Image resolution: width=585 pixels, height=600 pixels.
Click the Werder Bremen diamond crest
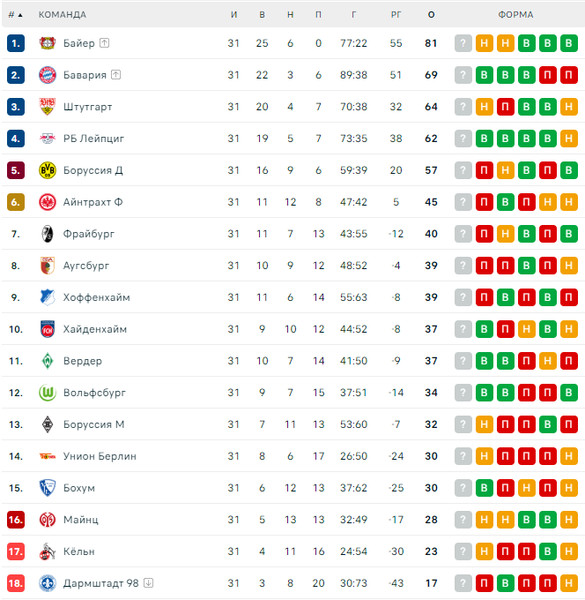tap(47, 361)
